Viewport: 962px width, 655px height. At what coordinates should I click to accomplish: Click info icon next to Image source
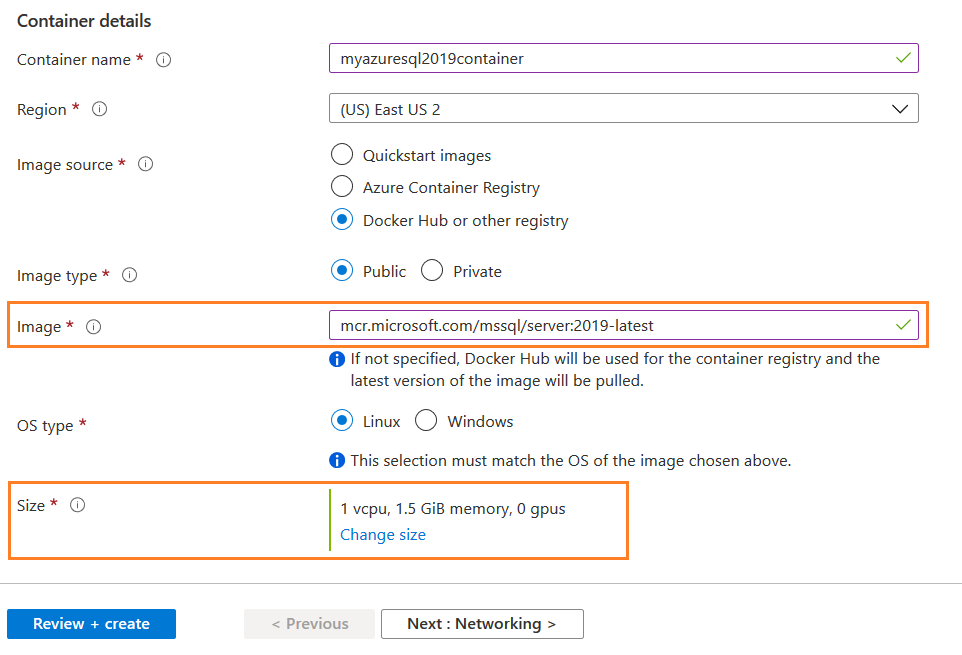click(145, 165)
